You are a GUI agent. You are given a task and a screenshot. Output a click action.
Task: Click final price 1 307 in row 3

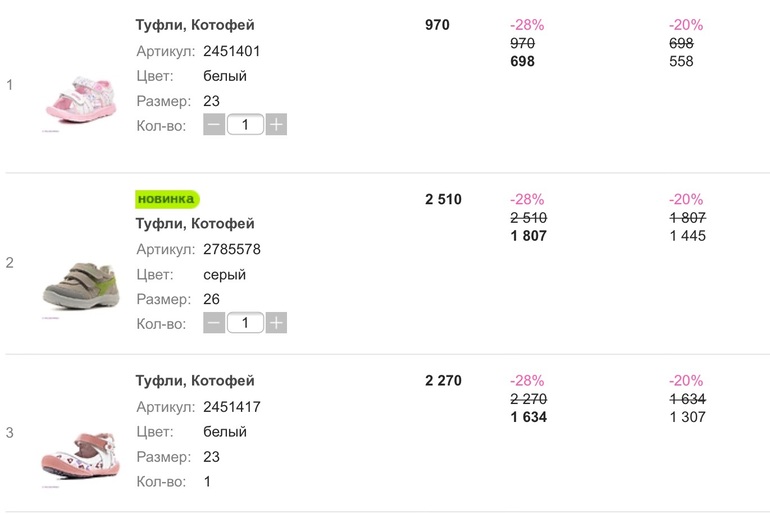pos(687,417)
